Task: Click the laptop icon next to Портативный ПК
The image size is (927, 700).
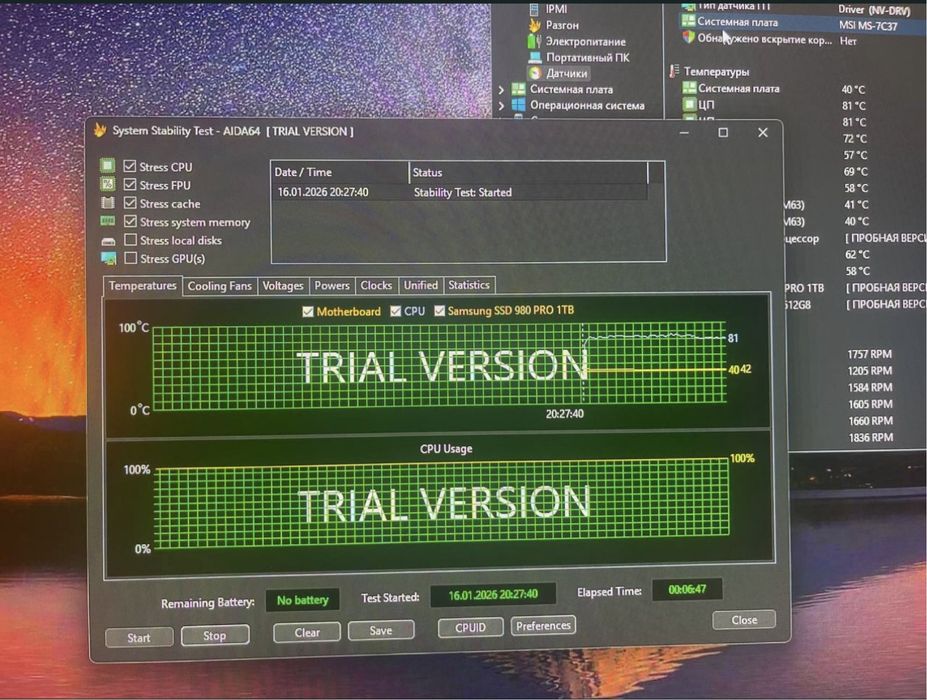Action: point(534,57)
